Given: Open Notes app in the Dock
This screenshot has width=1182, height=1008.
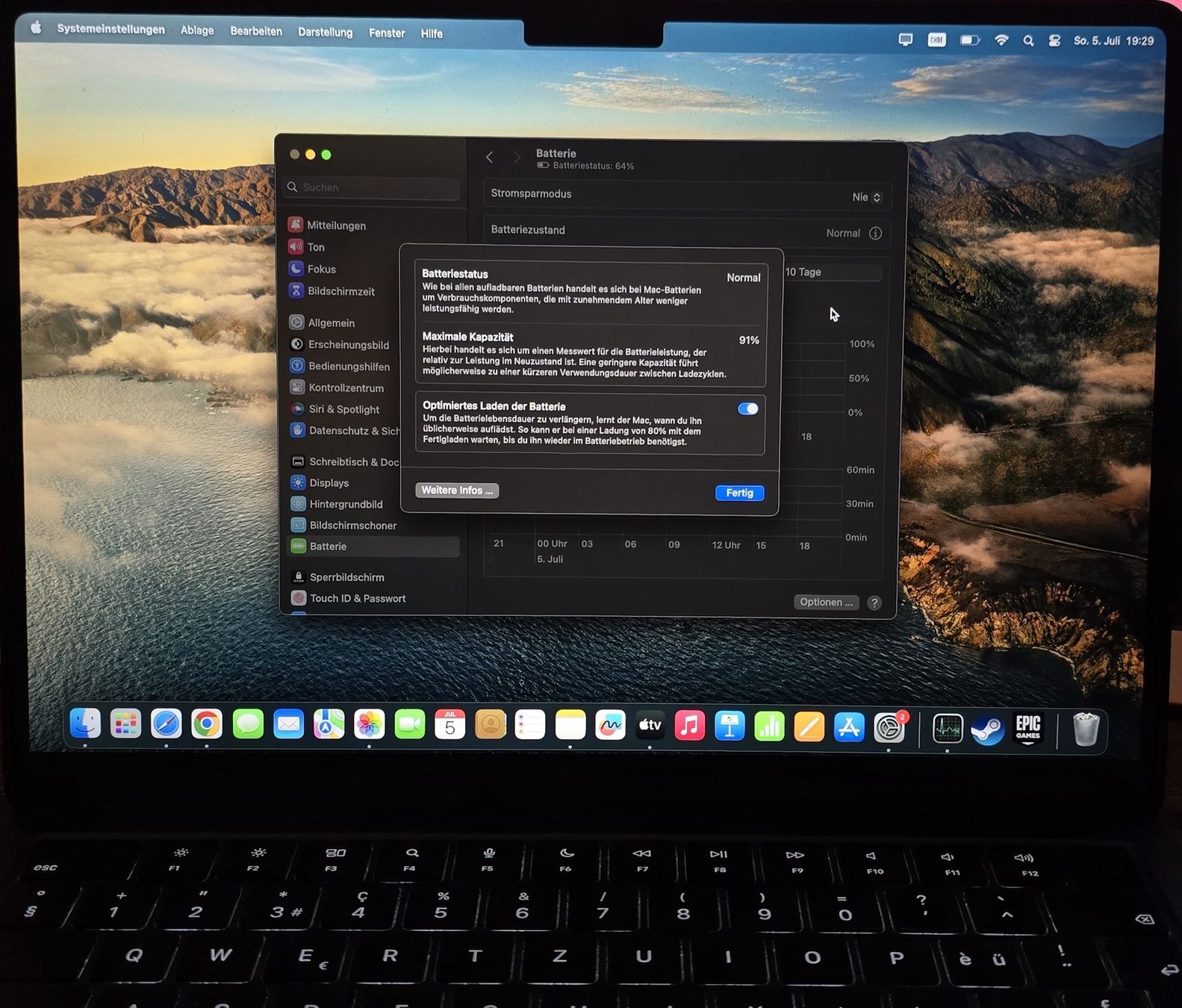Looking at the screenshot, I should point(570,724).
